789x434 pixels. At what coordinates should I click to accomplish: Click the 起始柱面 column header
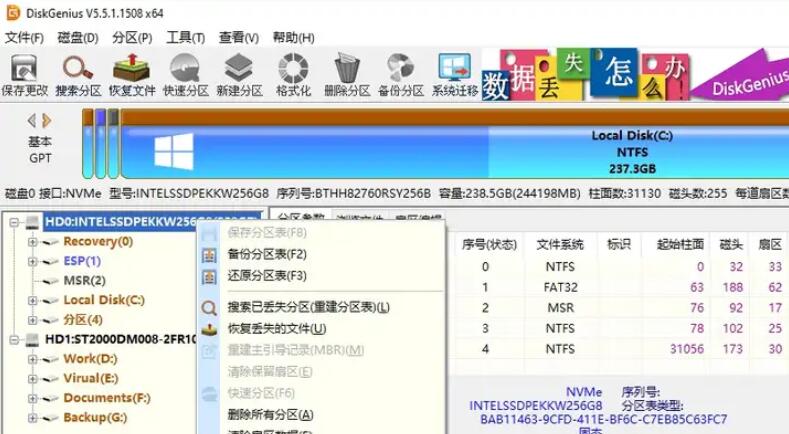(680, 245)
